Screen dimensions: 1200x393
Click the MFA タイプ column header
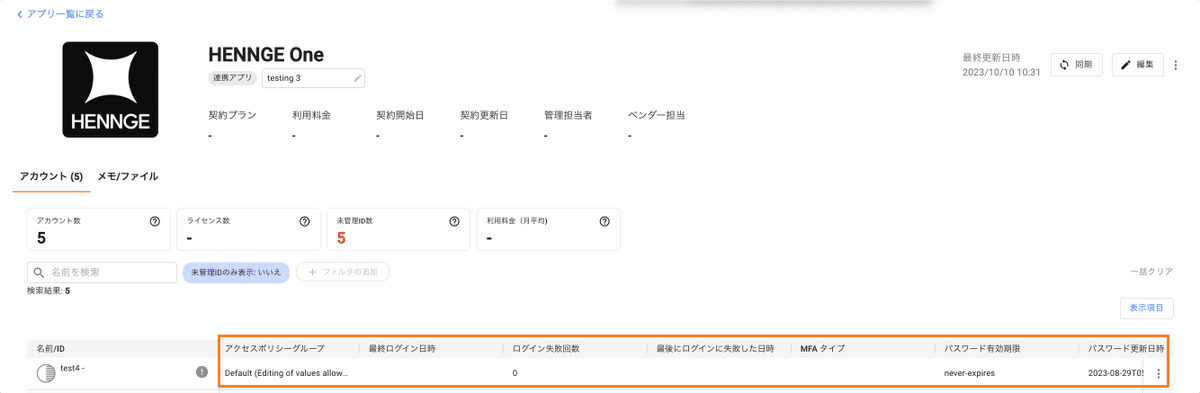823,349
